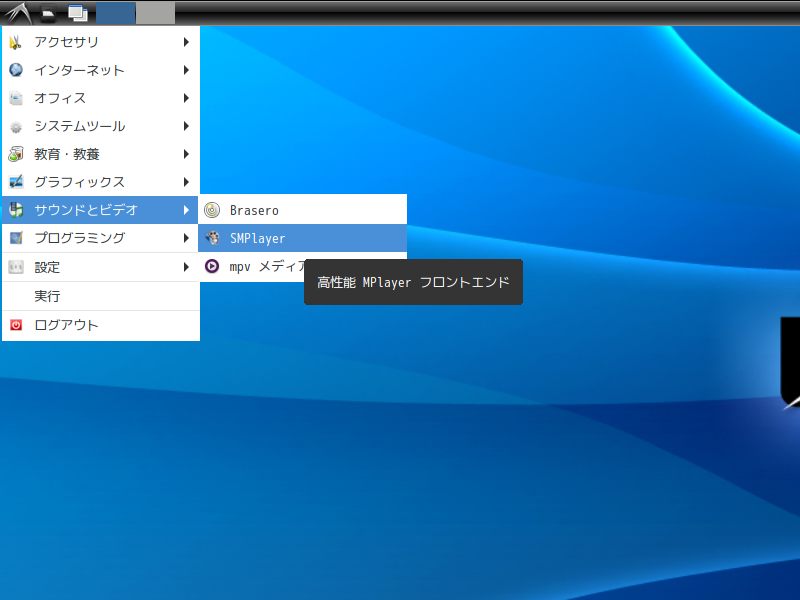Choose 実行 to run a command
800x600 pixels.
pos(101,296)
